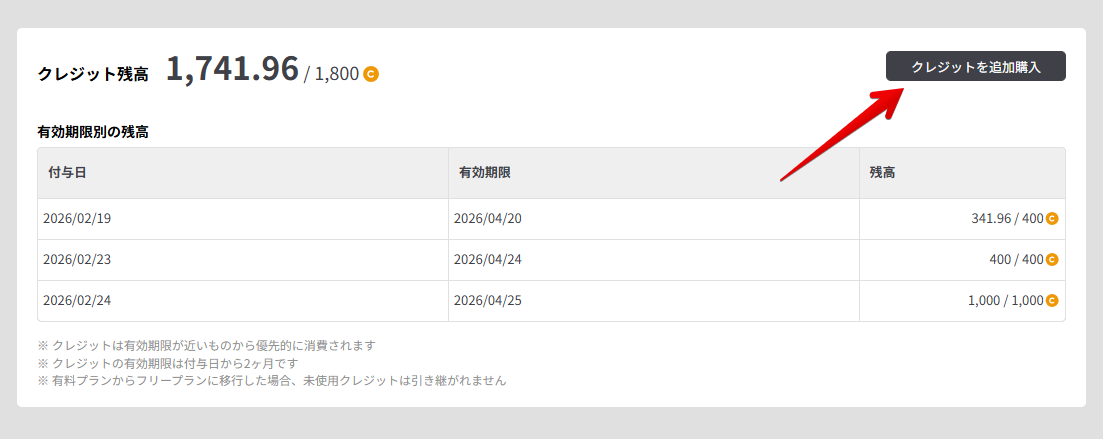The height and width of the screenshot is (439, 1103).
Task: Click the 2026/04/25 expiry date cell
Action: [x=487, y=301]
